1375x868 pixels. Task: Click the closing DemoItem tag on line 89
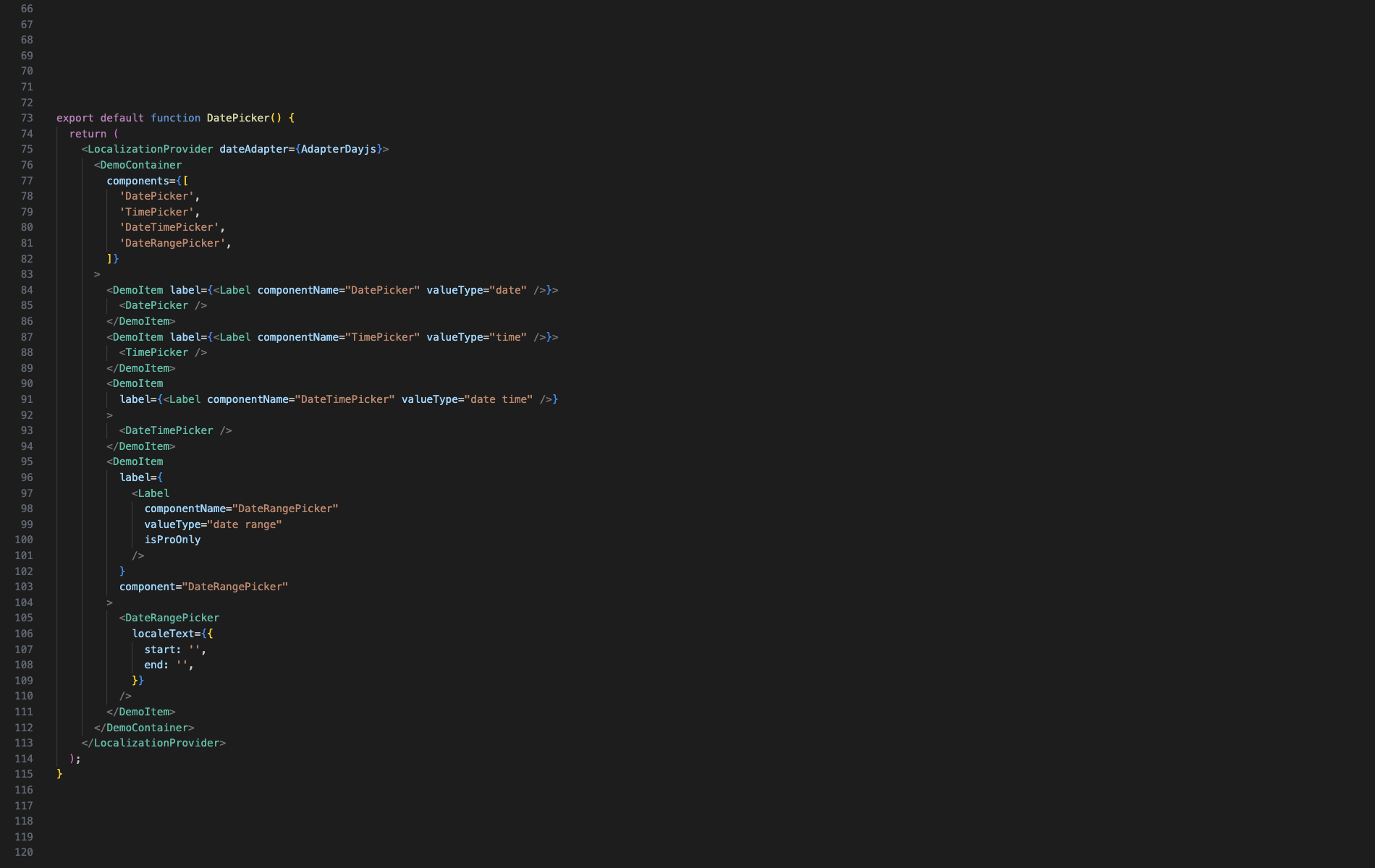pos(141,368)
